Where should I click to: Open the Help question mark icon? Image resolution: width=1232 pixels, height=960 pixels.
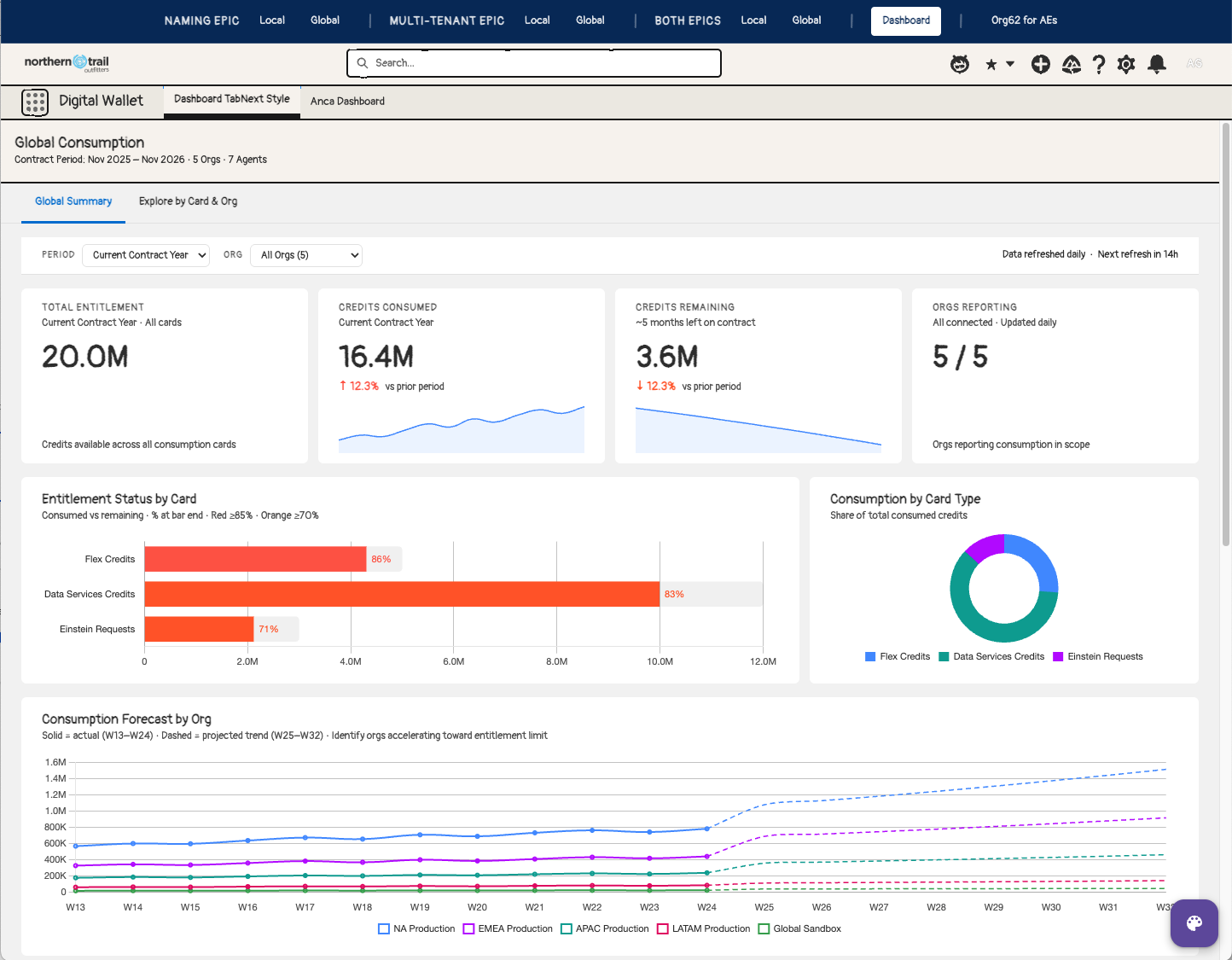pyautogui.click(x=1099, y=64)
